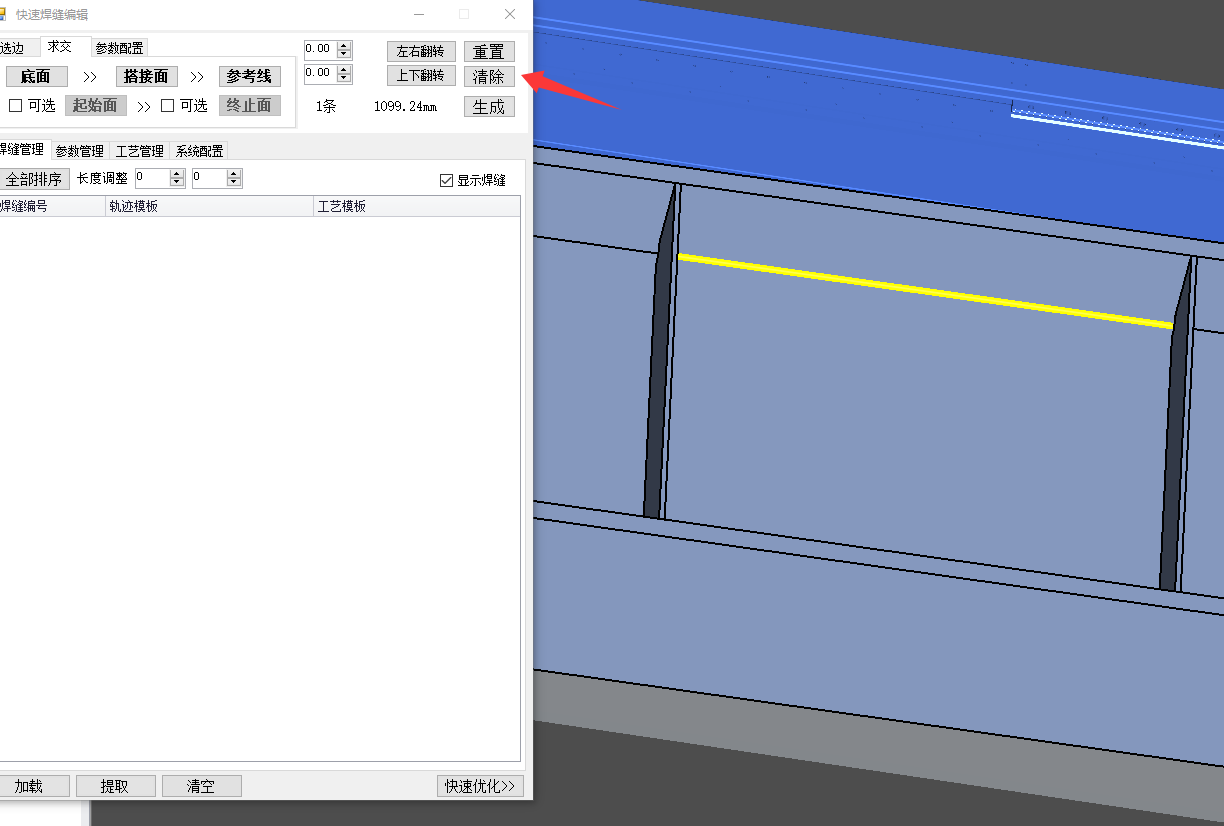Screen dimensions: 1224x826
Task: Click 生成 to generate the weld seam
Action: [489, 106]
